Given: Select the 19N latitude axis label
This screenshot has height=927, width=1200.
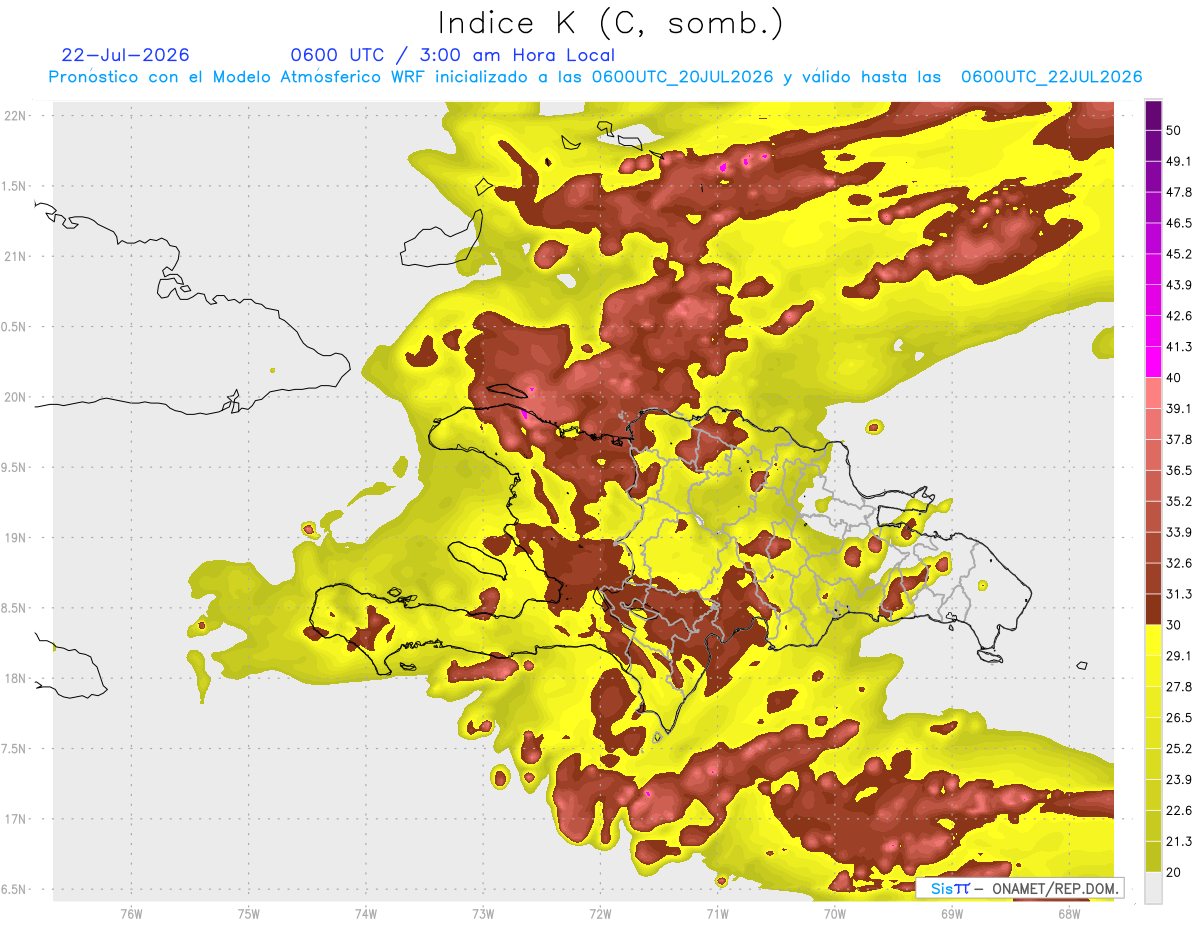Looking at the screenshot, I should [15, 537].
